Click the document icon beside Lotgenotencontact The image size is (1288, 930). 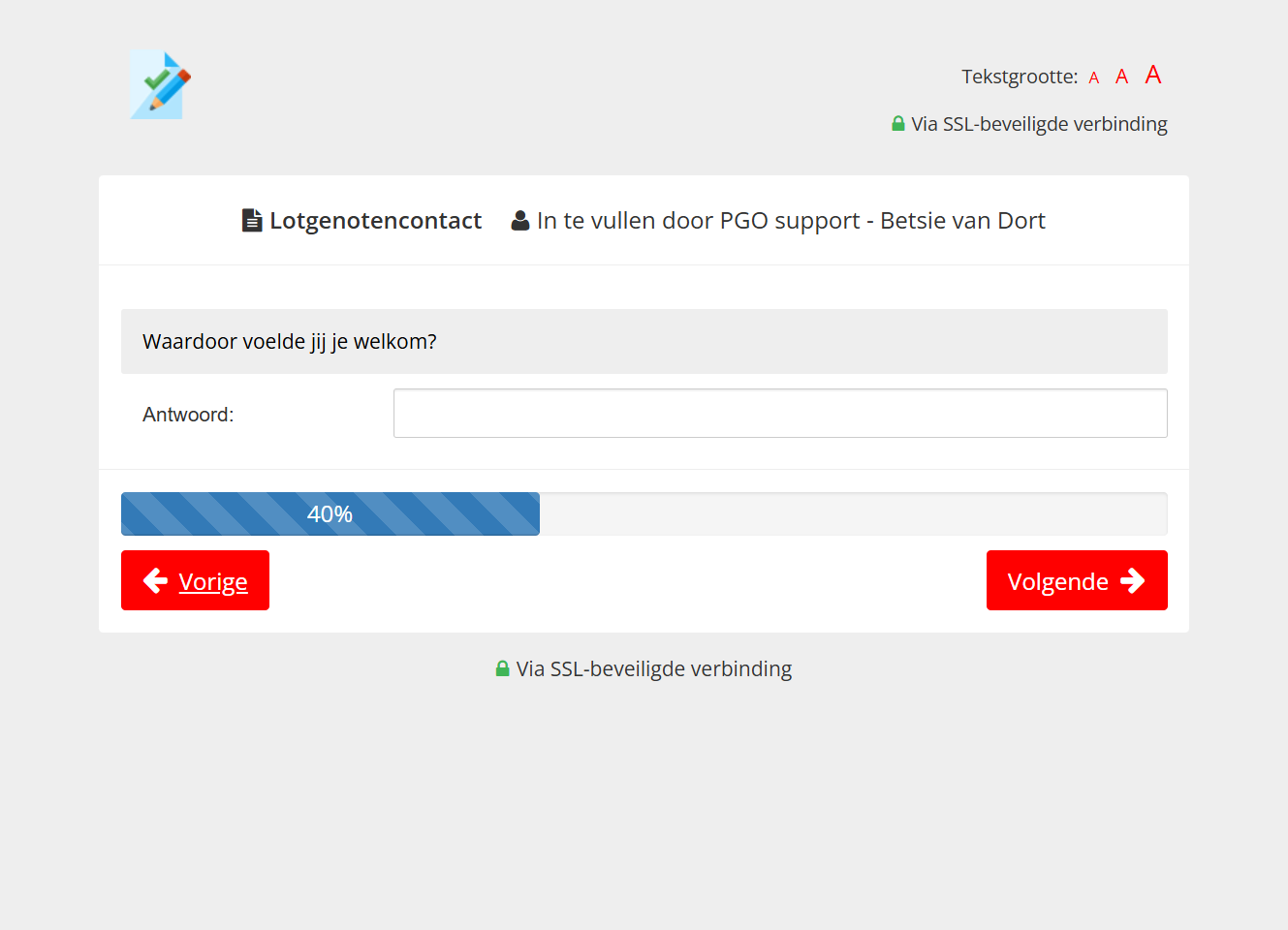click(252, 220)
